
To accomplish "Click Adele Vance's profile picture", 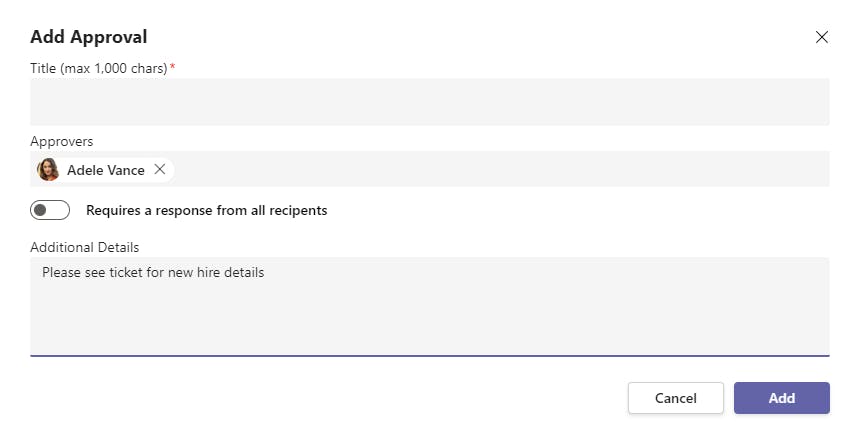I will point(48,170).
